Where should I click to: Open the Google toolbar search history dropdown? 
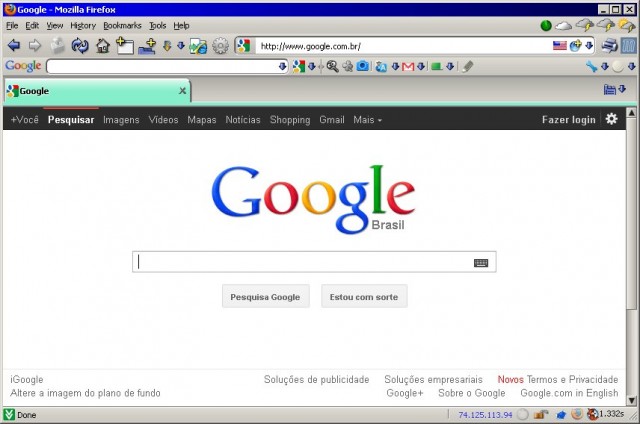pos(282,66)
